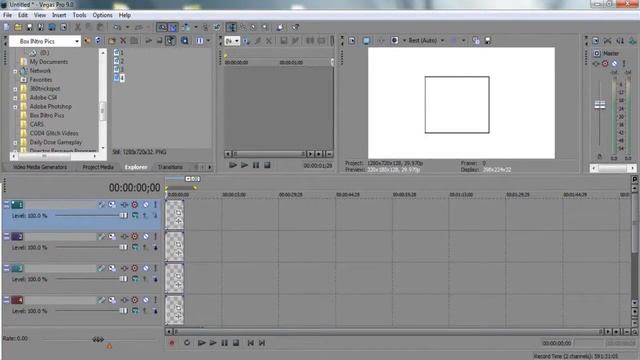
Task: Click the New project icon in main toolbar
Action: [x=7, y=27]
